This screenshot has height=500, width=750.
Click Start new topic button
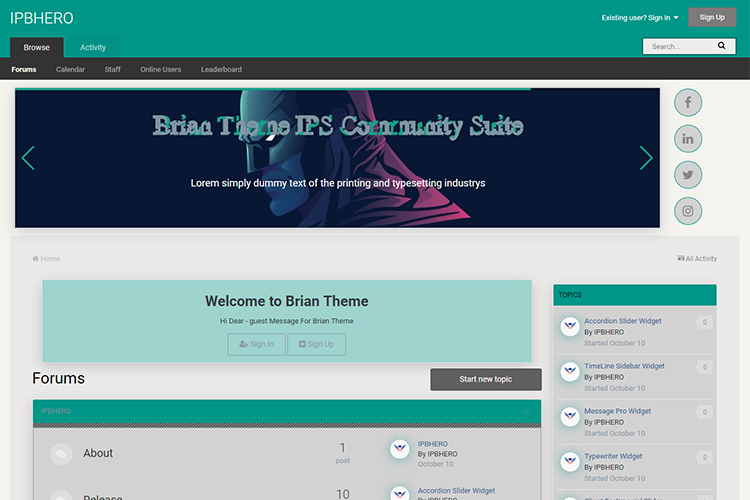486,379
